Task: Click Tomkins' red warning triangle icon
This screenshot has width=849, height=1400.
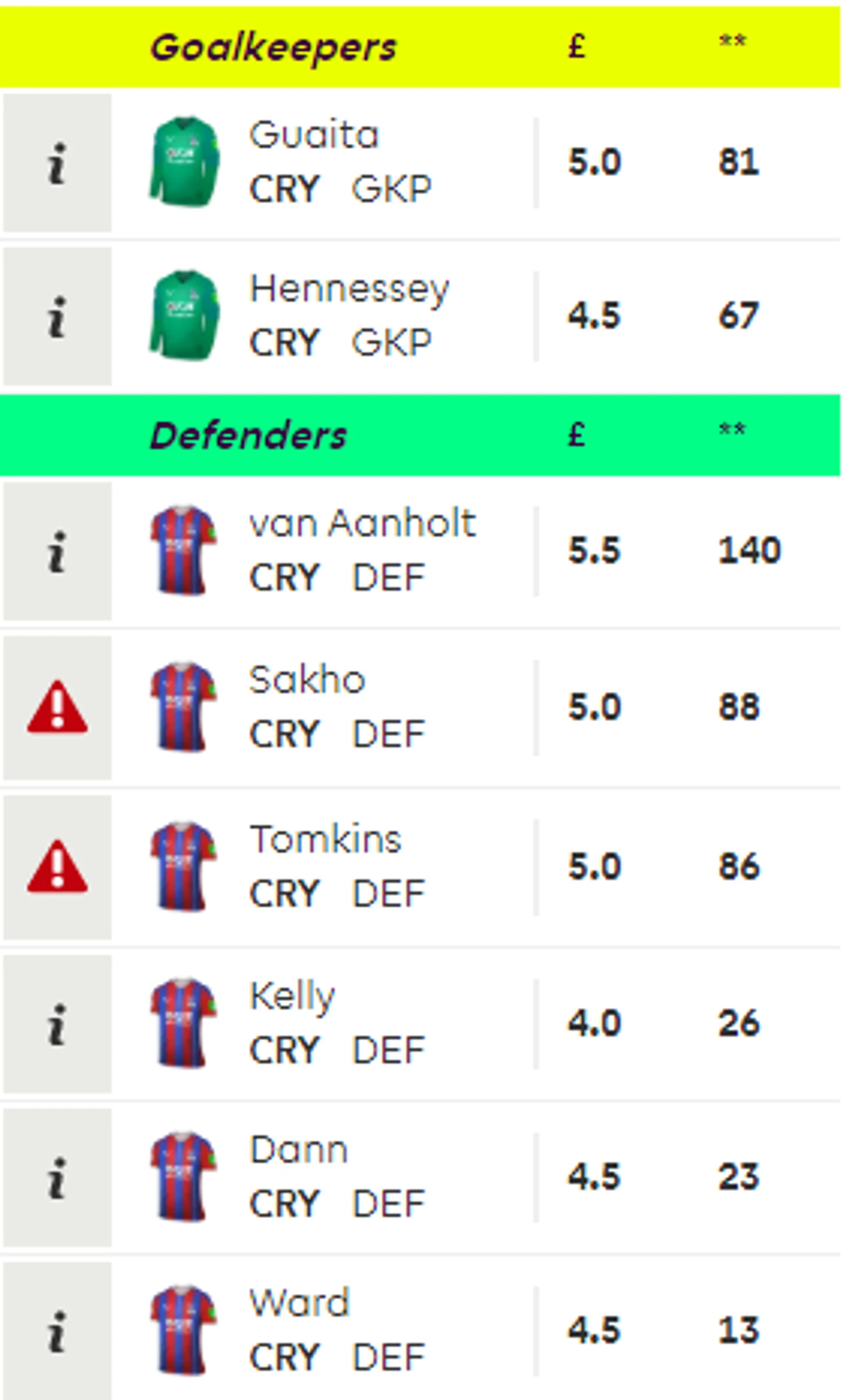Action: [57, 867]
